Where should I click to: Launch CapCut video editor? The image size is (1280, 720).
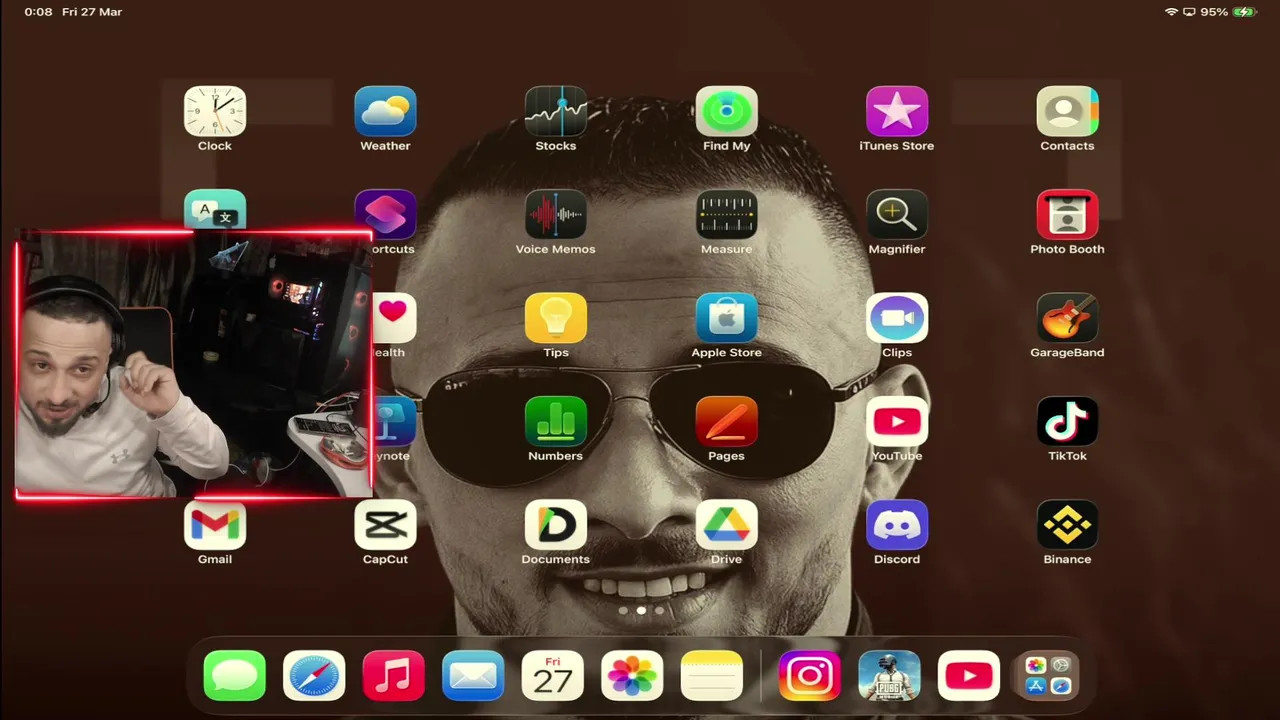click(385, 525)
